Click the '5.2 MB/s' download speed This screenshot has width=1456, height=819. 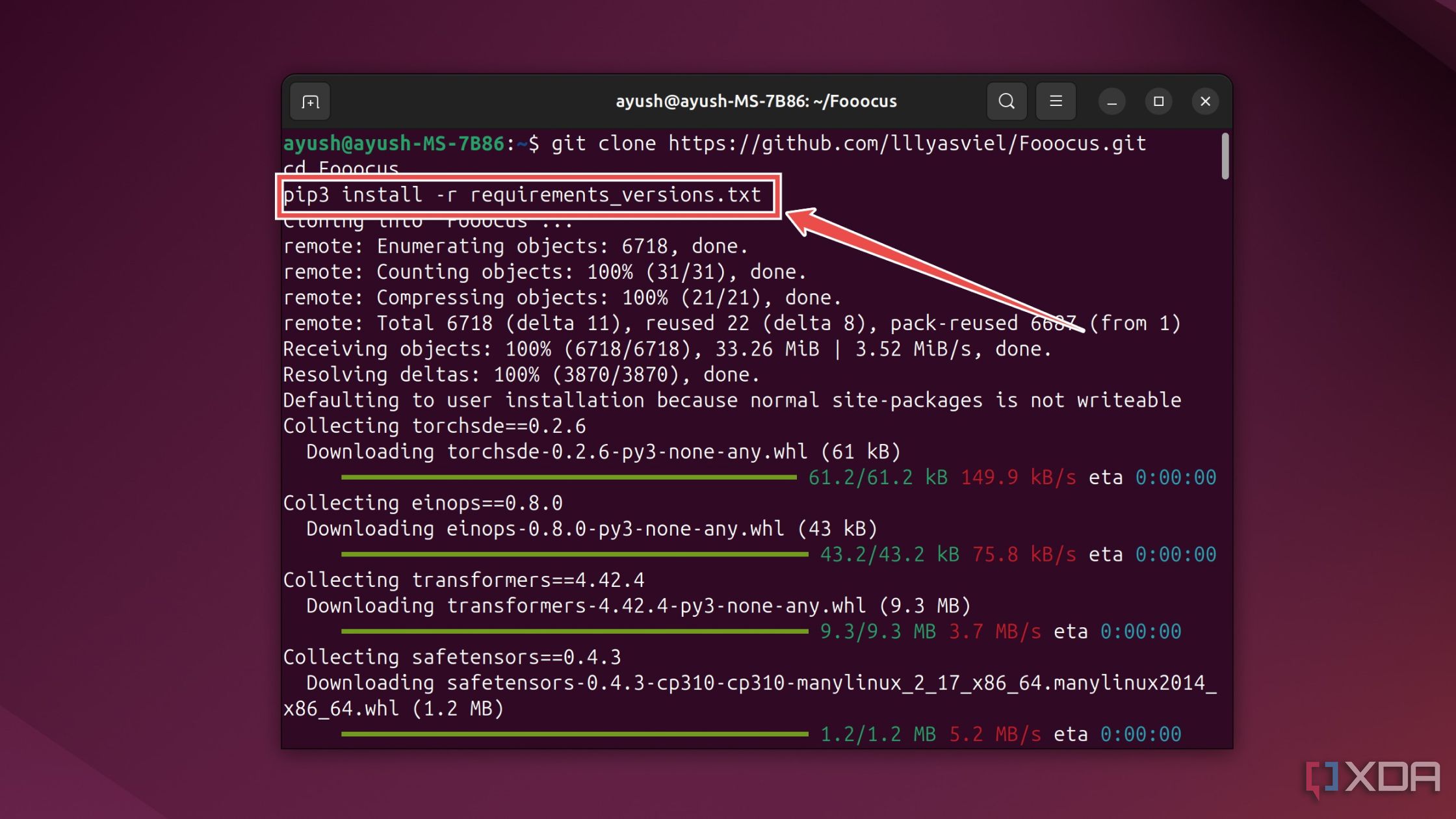[x=994, y=734]
